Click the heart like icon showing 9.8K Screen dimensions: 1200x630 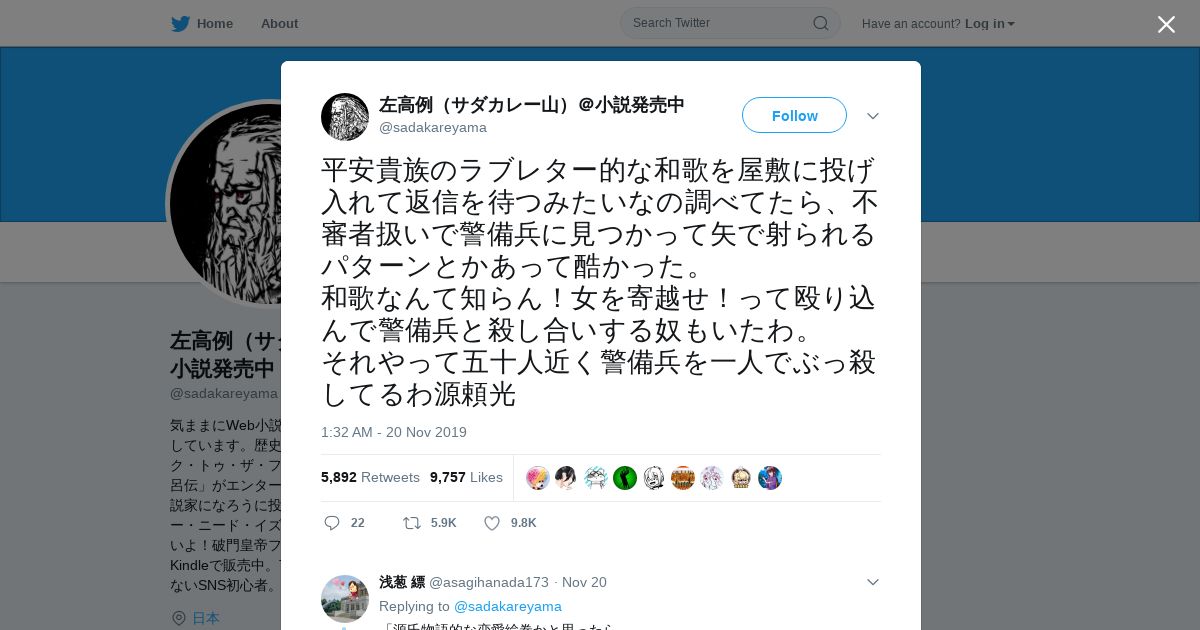point(492,523)
